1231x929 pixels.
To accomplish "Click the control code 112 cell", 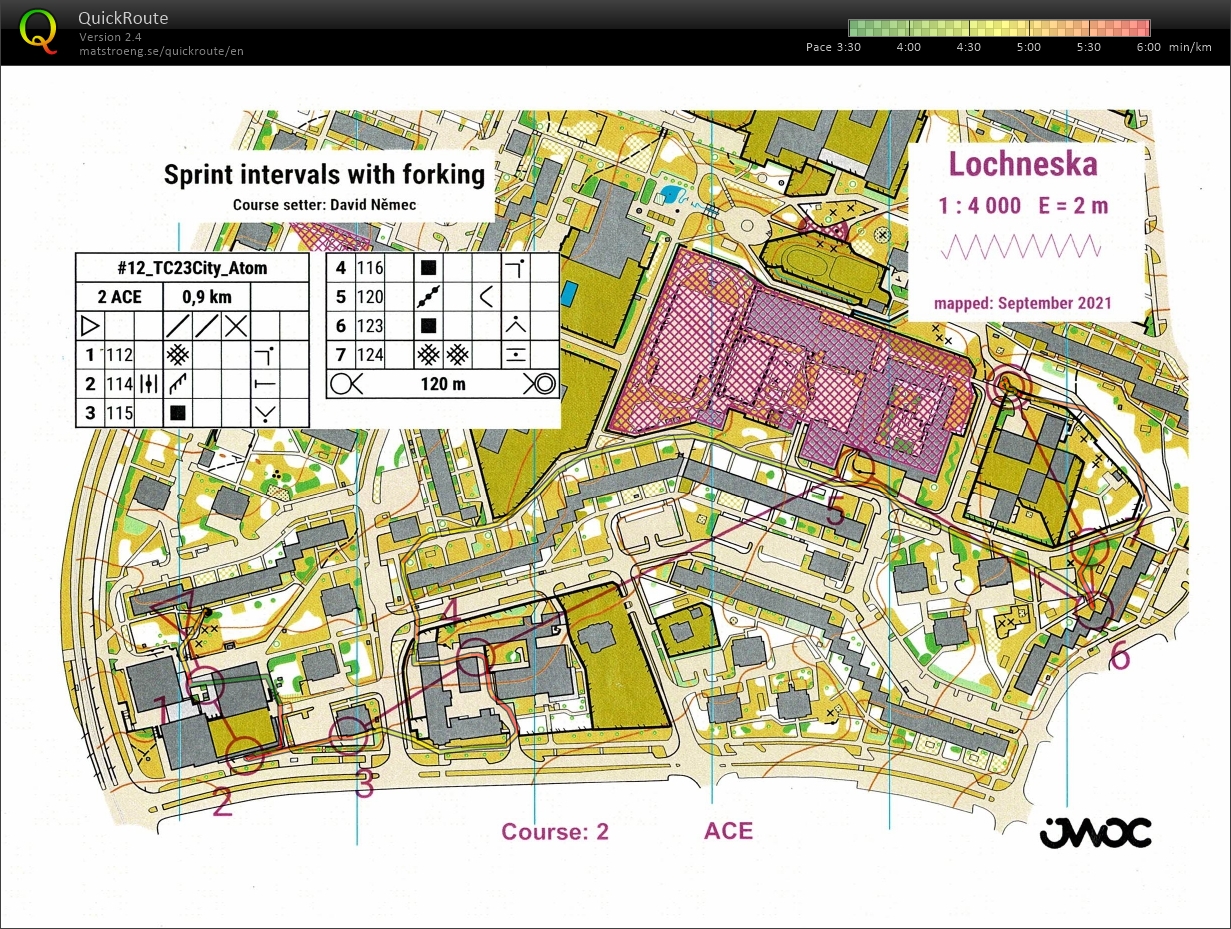I will pos(119,355).
